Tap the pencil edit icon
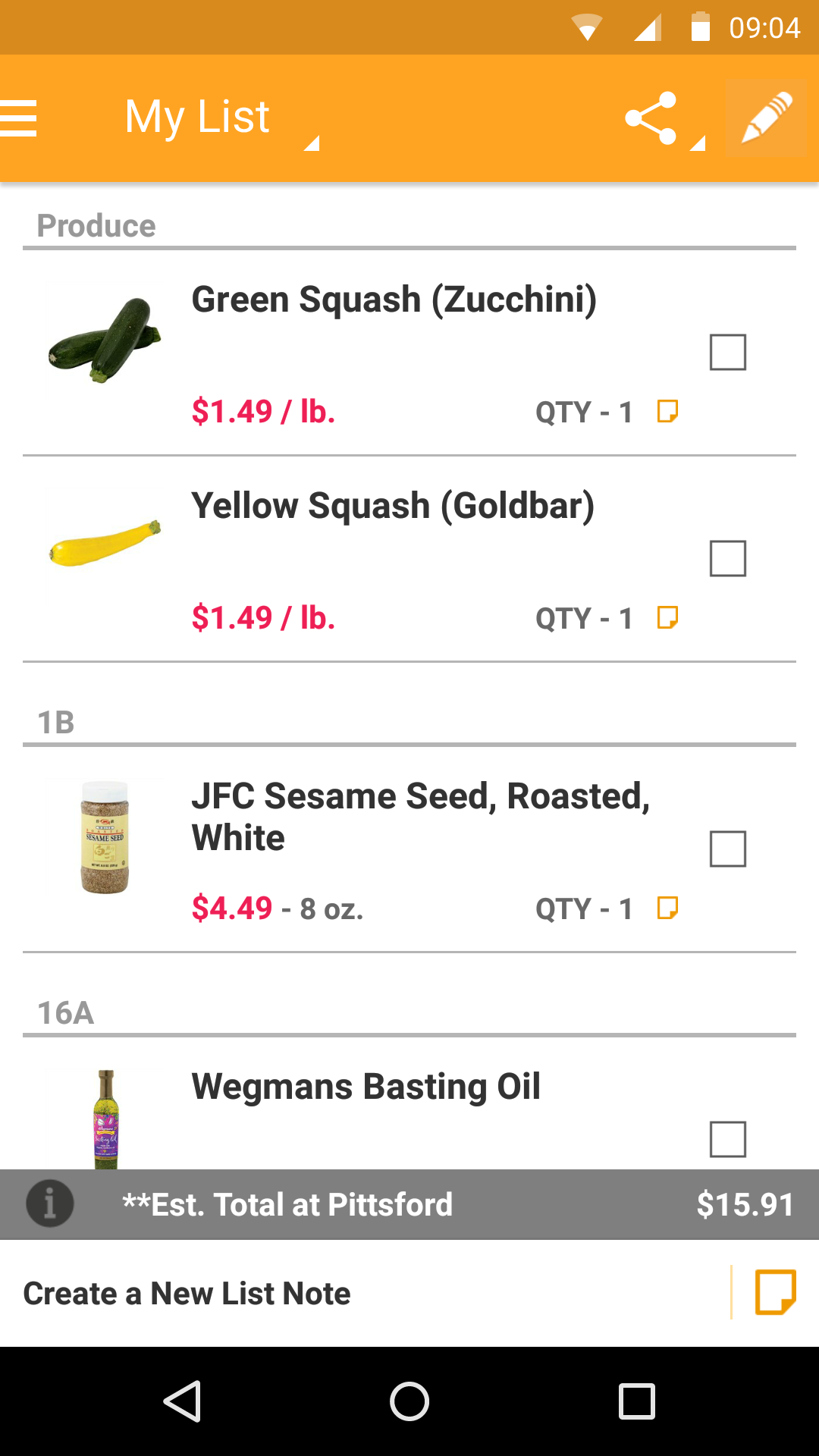Screen dimensions: 819x1456 point(766,118)
